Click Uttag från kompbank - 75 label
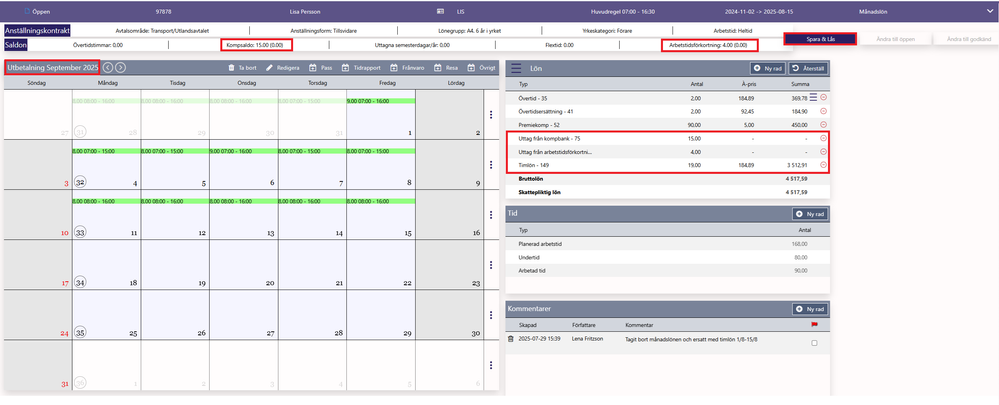Screen dimensions: 999x405 (551, 138)
